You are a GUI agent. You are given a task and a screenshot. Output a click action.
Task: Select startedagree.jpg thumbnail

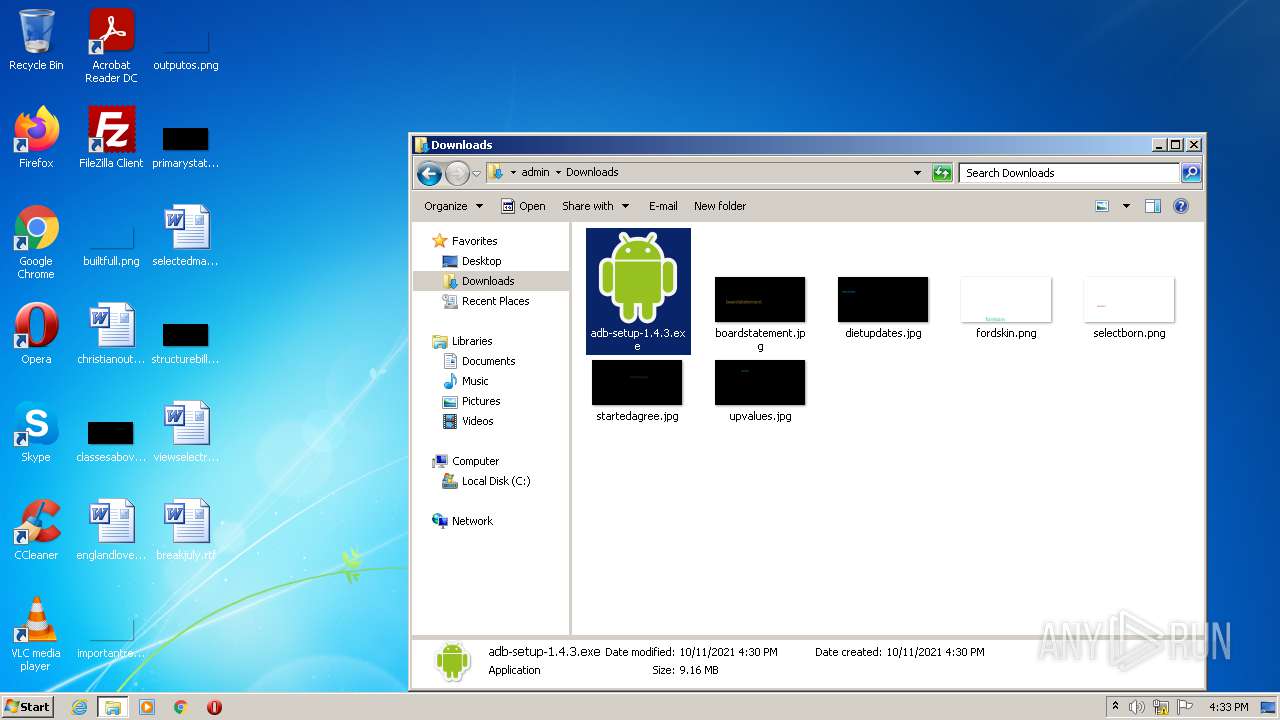[637, 391]
